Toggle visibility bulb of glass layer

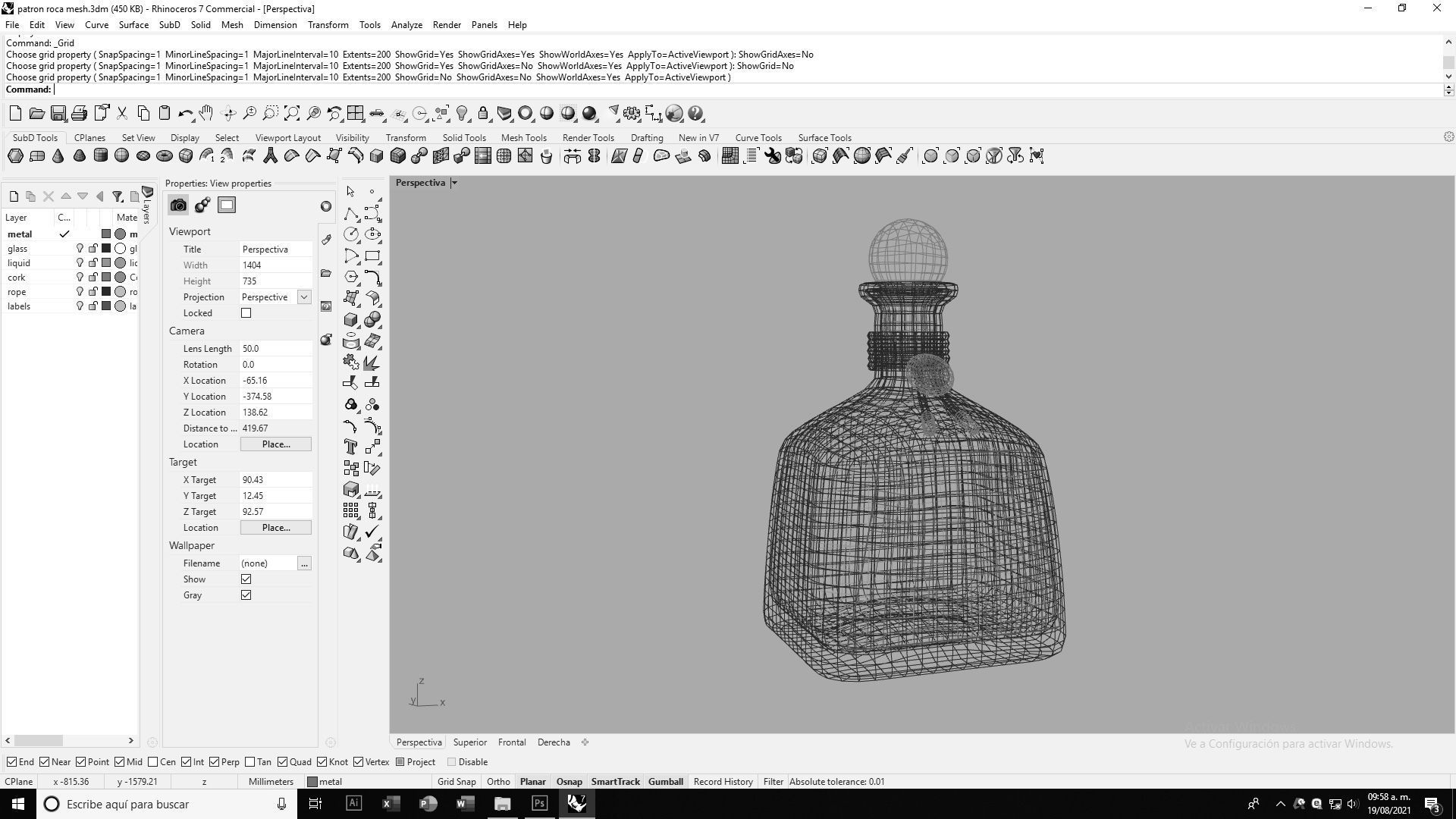[x=80, y=249]
